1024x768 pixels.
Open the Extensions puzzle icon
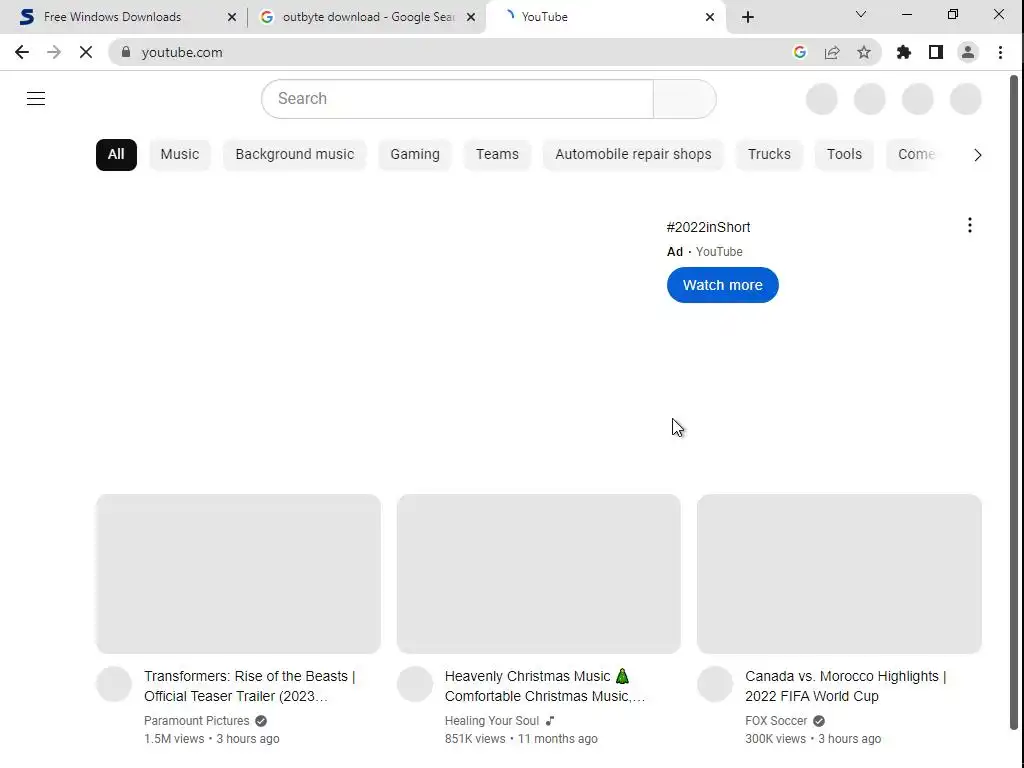(x=904, y=52)
